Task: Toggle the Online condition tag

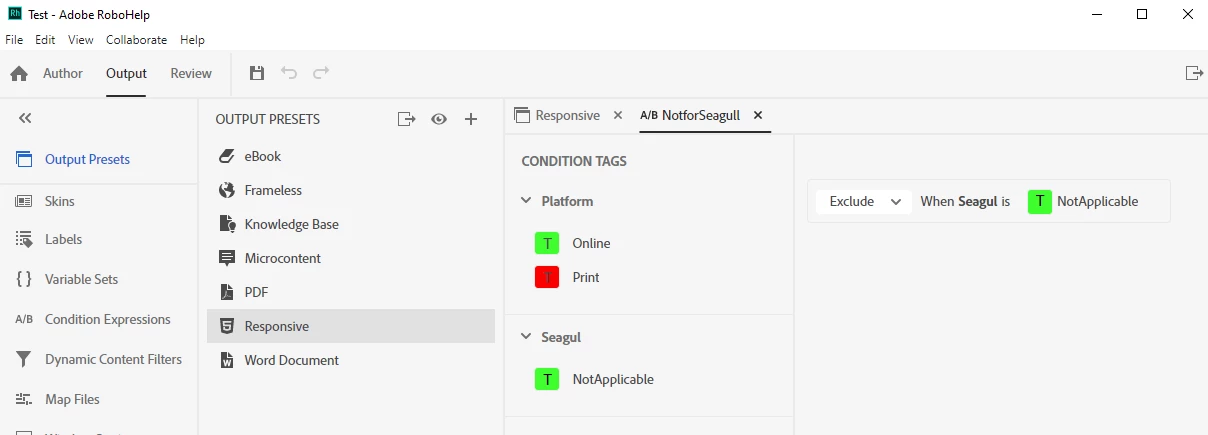Action: pyautogui.click(x=547, y=243)
